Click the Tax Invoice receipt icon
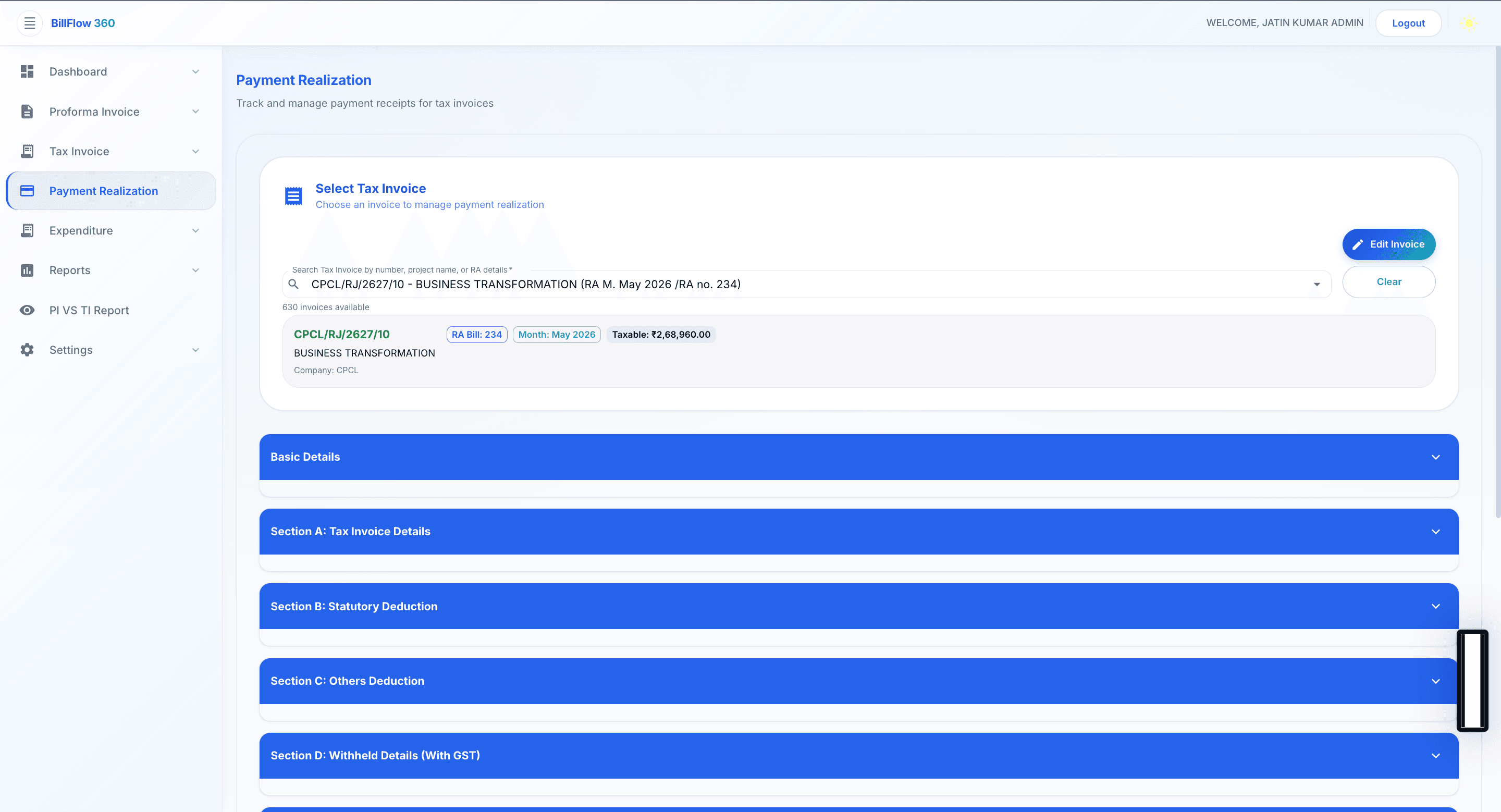This screenshot has width=1501, height=812. point(28,152)
